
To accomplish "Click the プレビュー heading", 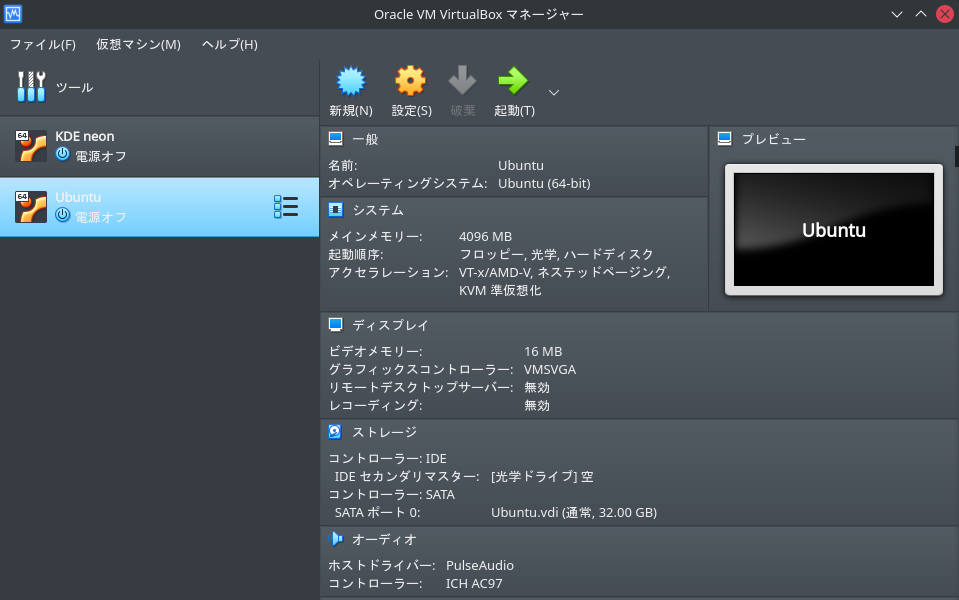I will (774, 139).
